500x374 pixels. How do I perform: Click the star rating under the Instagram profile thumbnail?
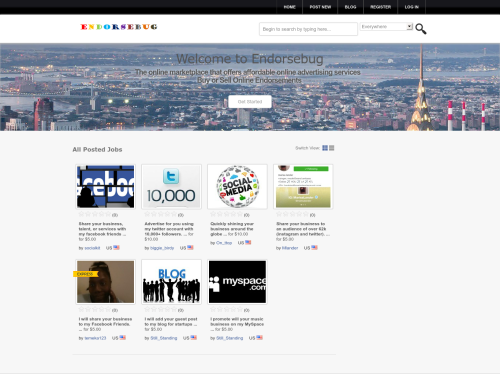pyautogui.click(x=293, y=214)
